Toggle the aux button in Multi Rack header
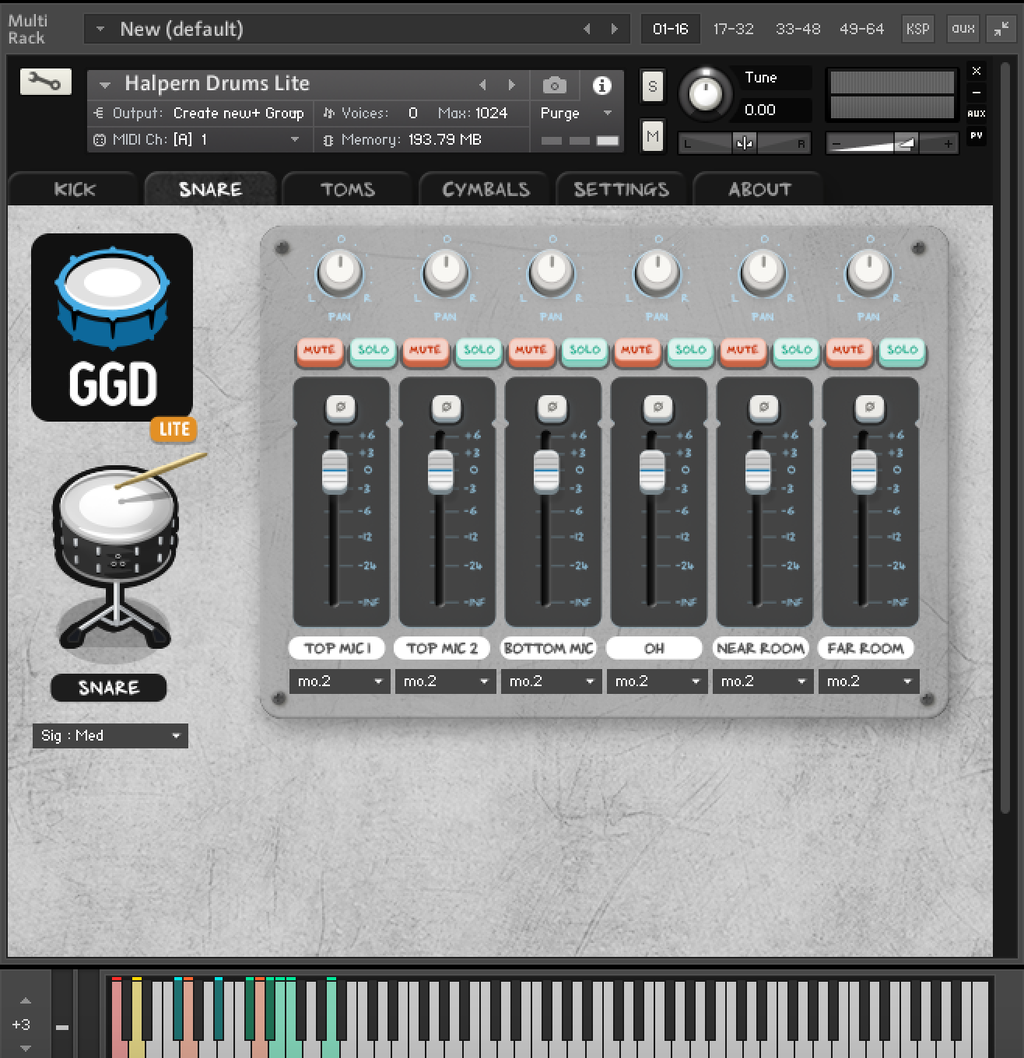1024x1058 pixels. coord(963,29)
